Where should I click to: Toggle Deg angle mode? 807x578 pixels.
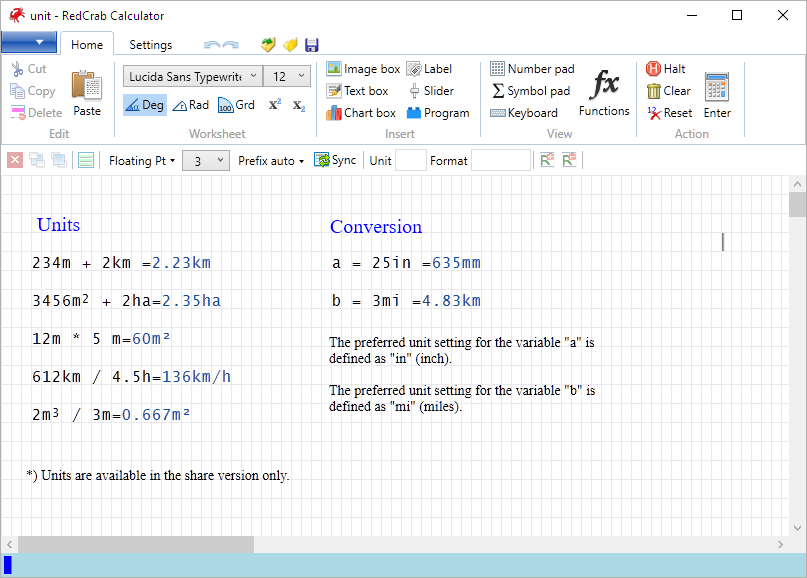145,105
